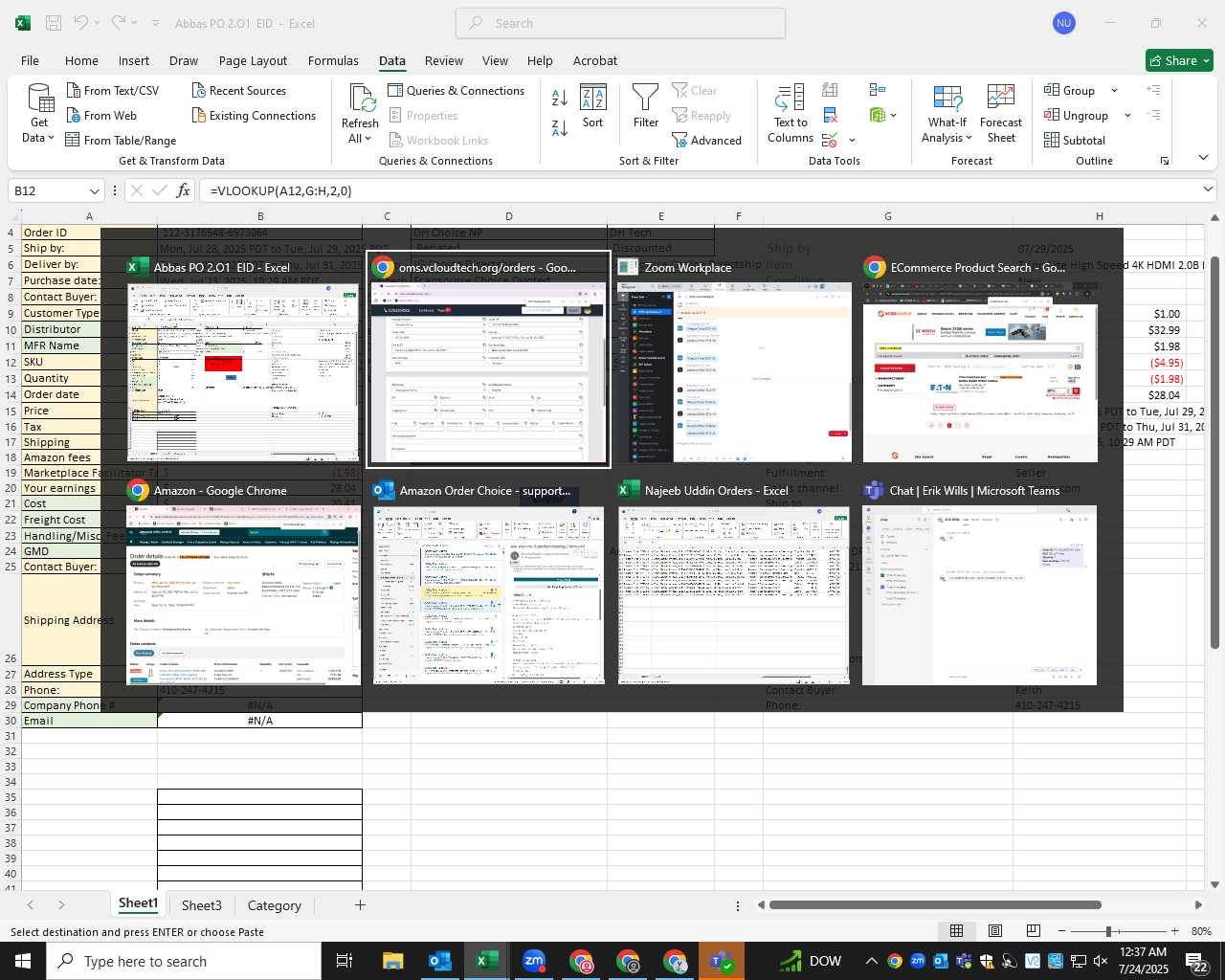Switch to Chat Erik Wills Teams thumbnail

pyautogui.click(x=979, y=582)
